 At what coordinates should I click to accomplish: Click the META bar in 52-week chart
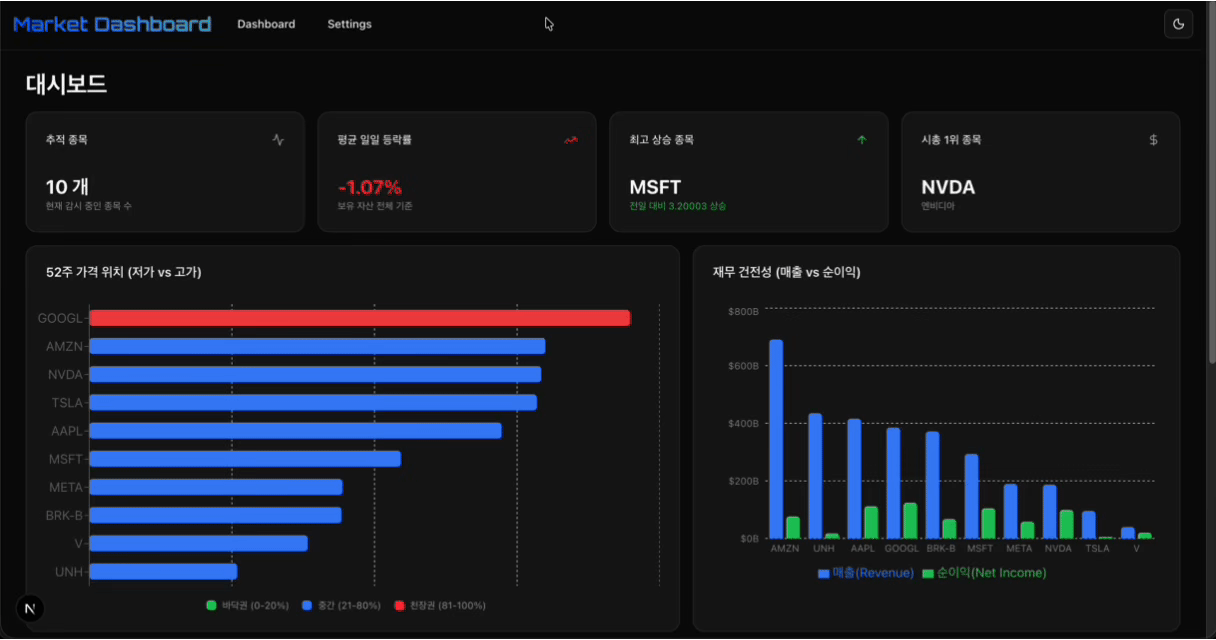click(216, 487)
